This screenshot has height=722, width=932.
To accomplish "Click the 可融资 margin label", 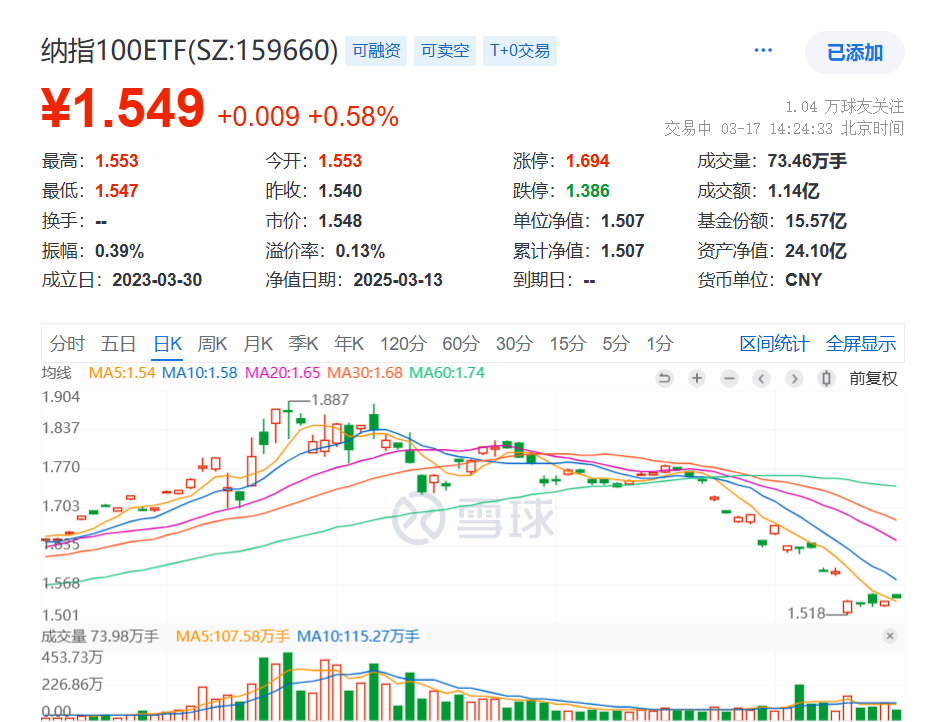I will point(375,50).
